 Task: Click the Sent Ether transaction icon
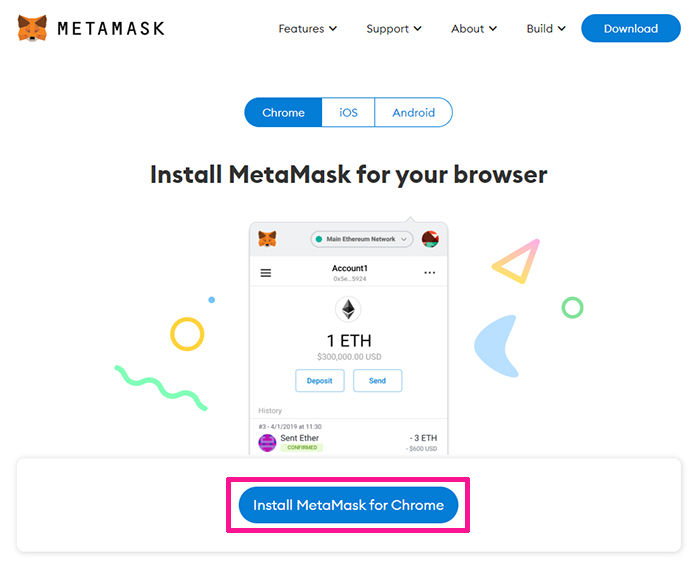pos(267,443)
